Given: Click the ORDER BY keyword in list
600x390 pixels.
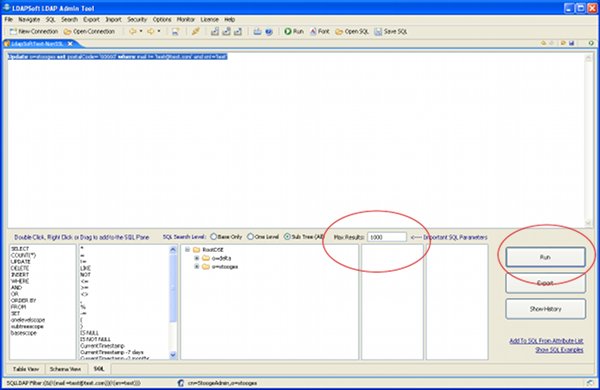Looking at the screenshot, I should (x=23, y=300).
